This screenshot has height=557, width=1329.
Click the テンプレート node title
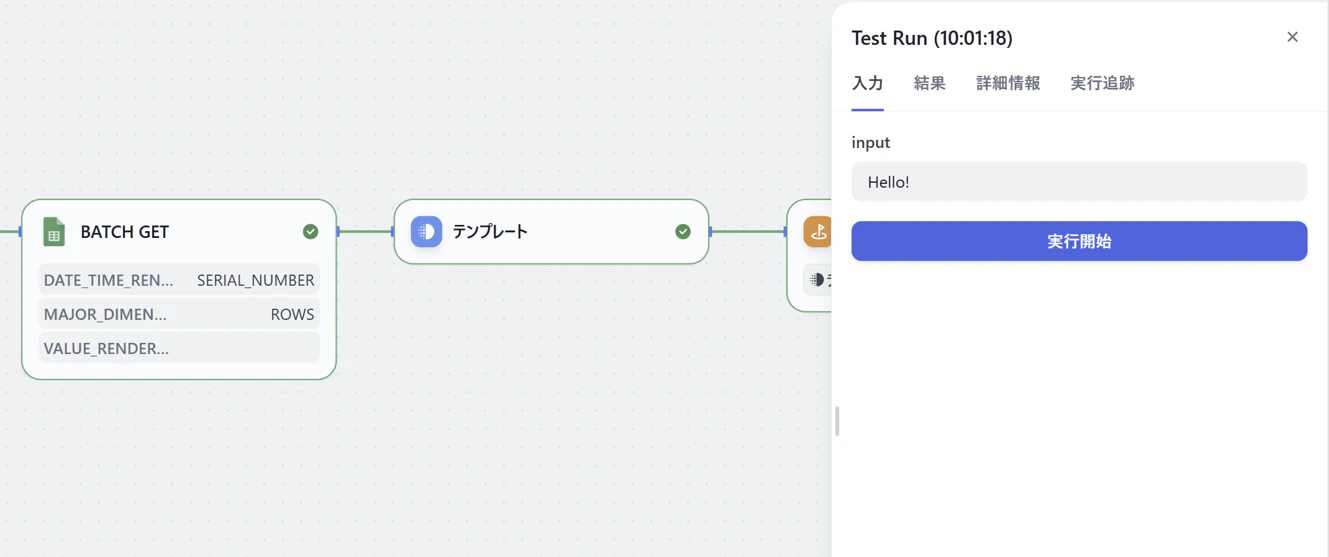[x=490, y=232]
